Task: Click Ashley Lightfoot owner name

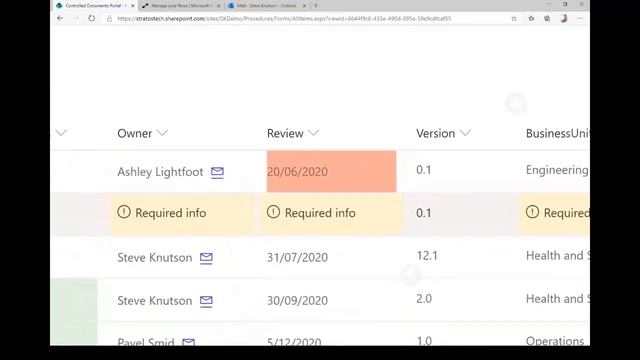Action: point(160,172)
